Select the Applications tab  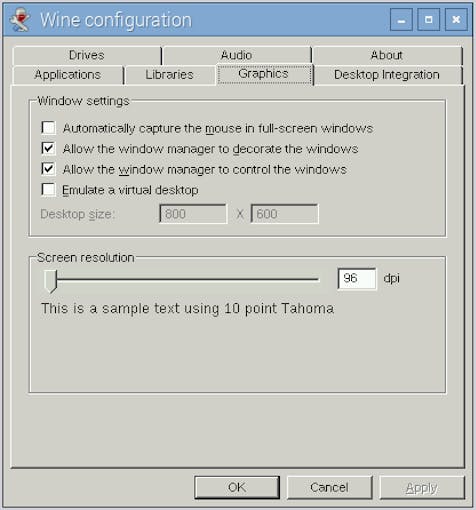coord(68,75)
